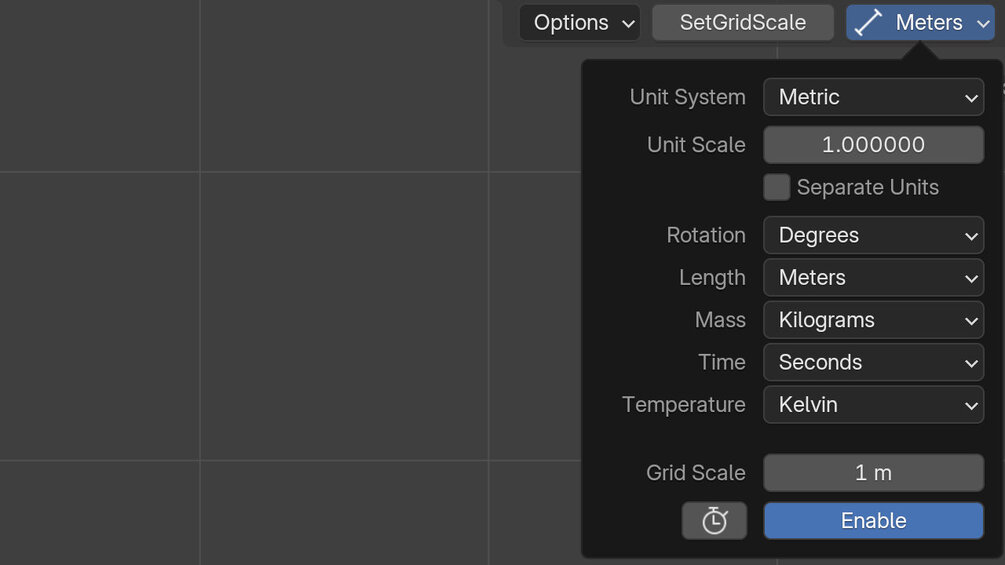Click the chevron on the Kelvin dropdown
1005x565 pixels.
(970, 405)
